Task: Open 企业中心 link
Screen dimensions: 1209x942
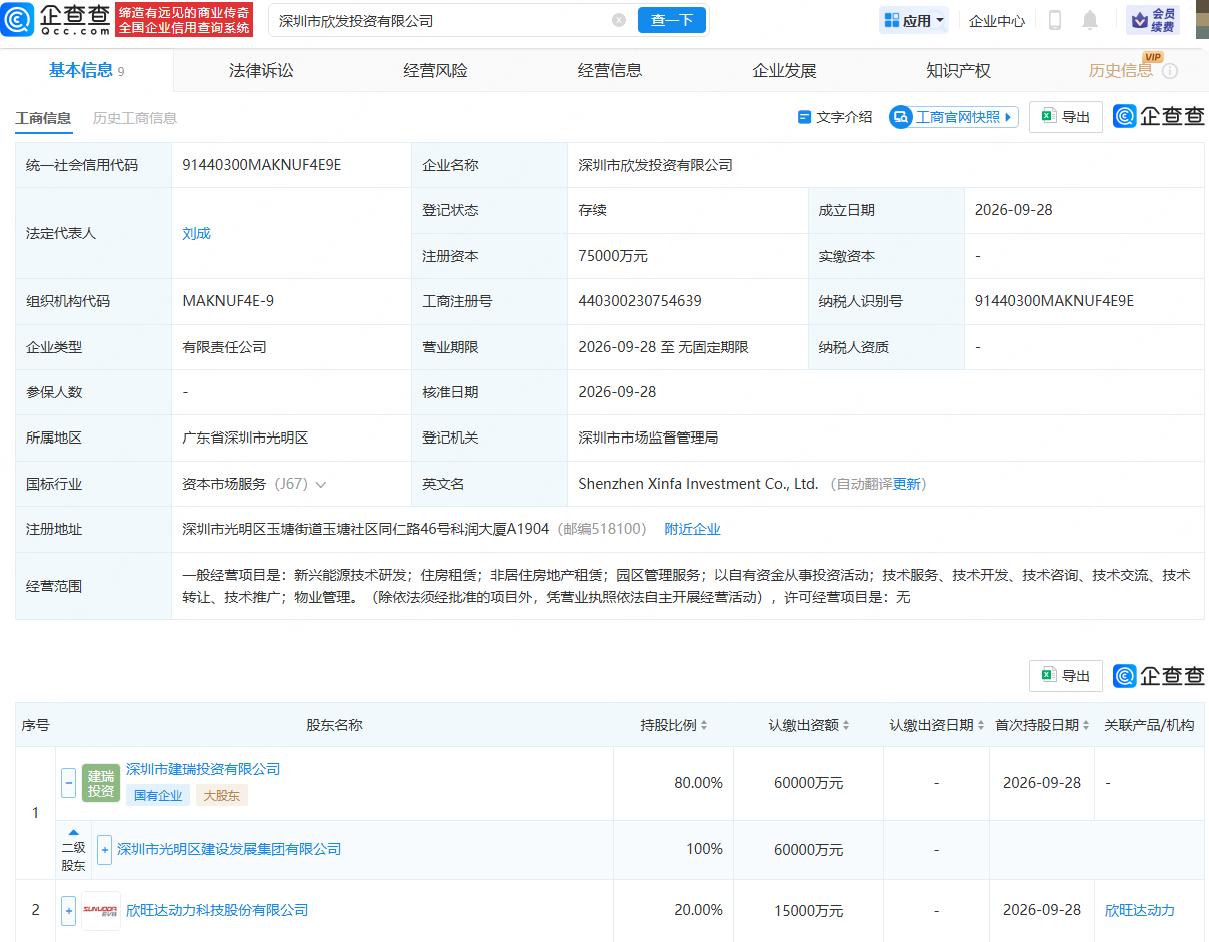Action: click(x=996, y=20)
